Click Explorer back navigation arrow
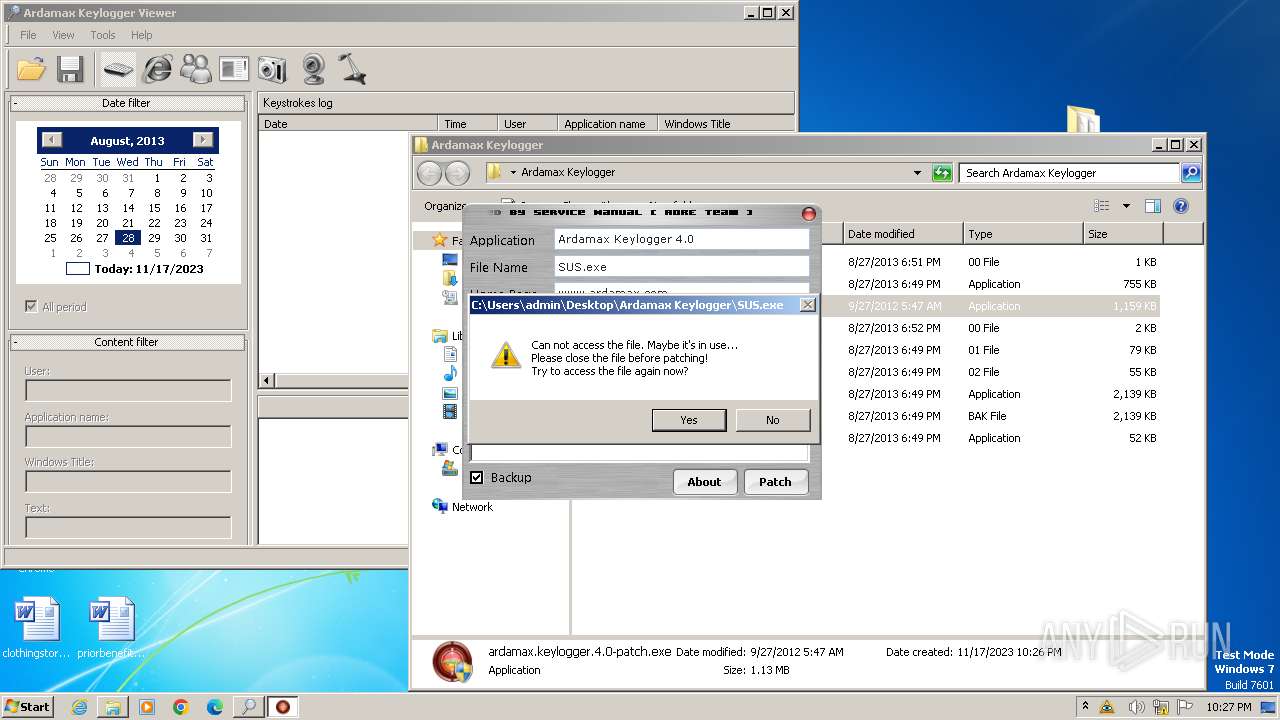Image resolution: width=1280 pixels, height=720 pixels. click(429, 173)
